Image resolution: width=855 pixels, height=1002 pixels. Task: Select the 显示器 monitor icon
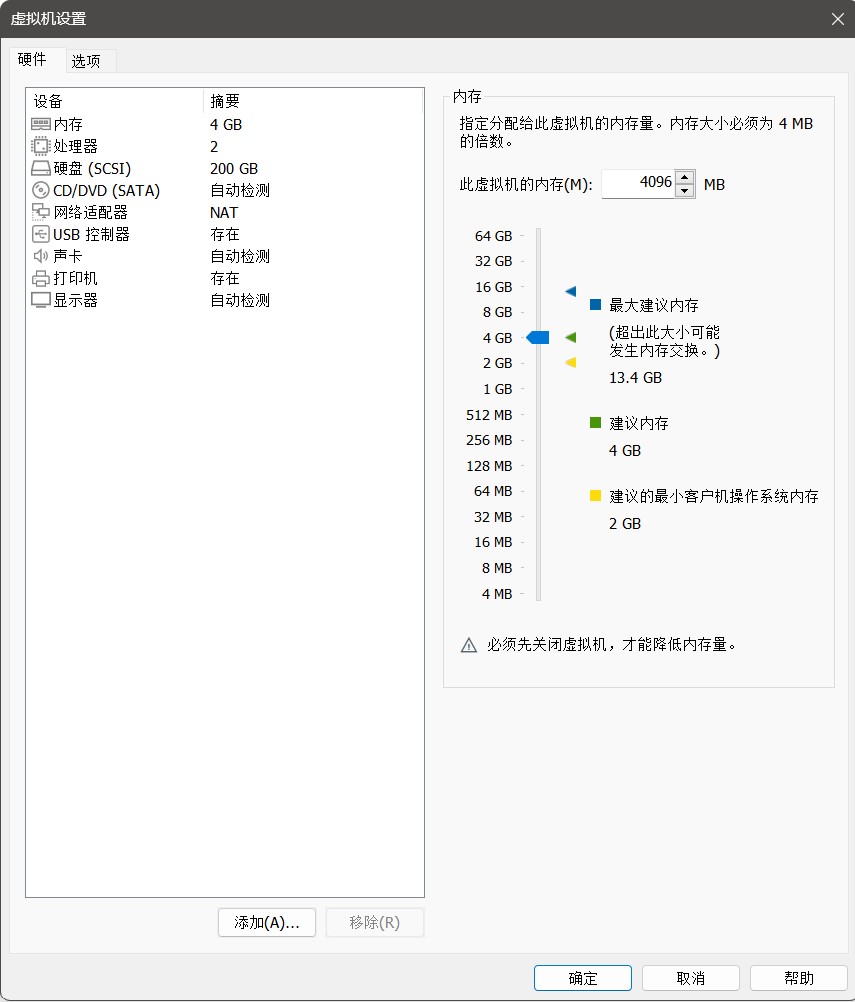tap(41, 300)
